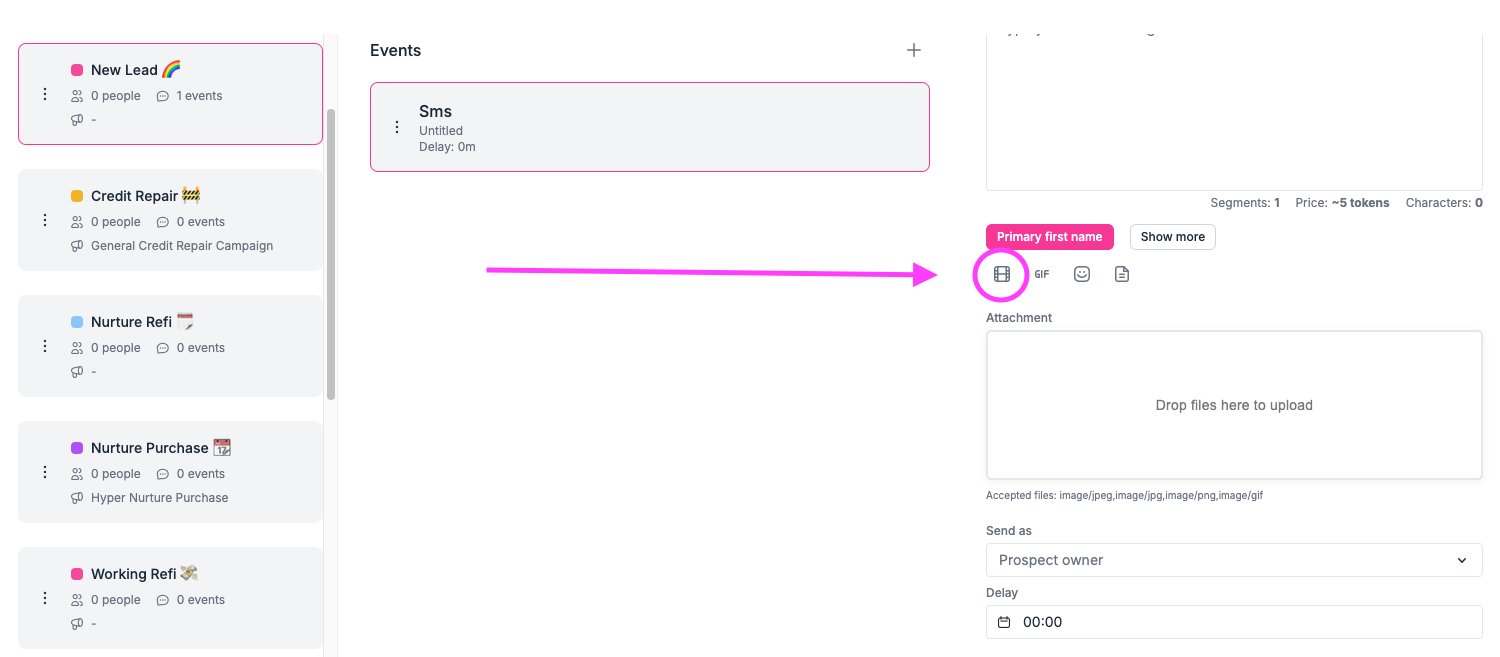
Task: Open the emoji picker
Action: point(1082,274)
